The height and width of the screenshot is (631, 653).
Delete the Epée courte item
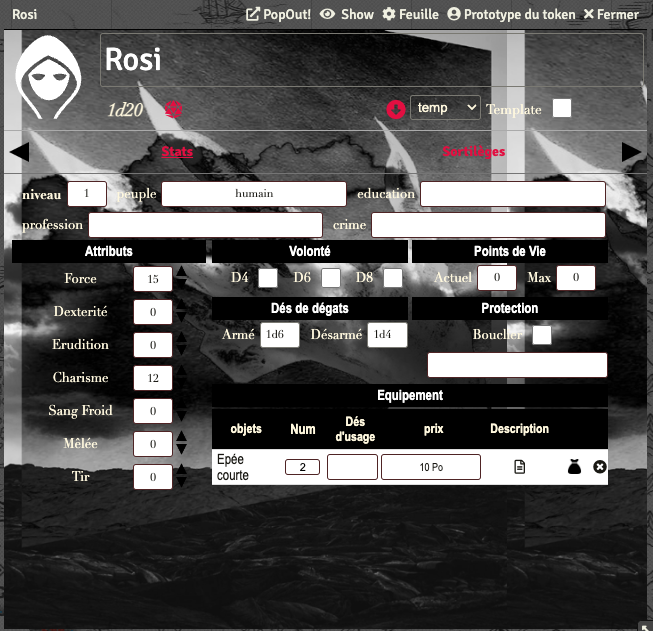tap(600, 467)
